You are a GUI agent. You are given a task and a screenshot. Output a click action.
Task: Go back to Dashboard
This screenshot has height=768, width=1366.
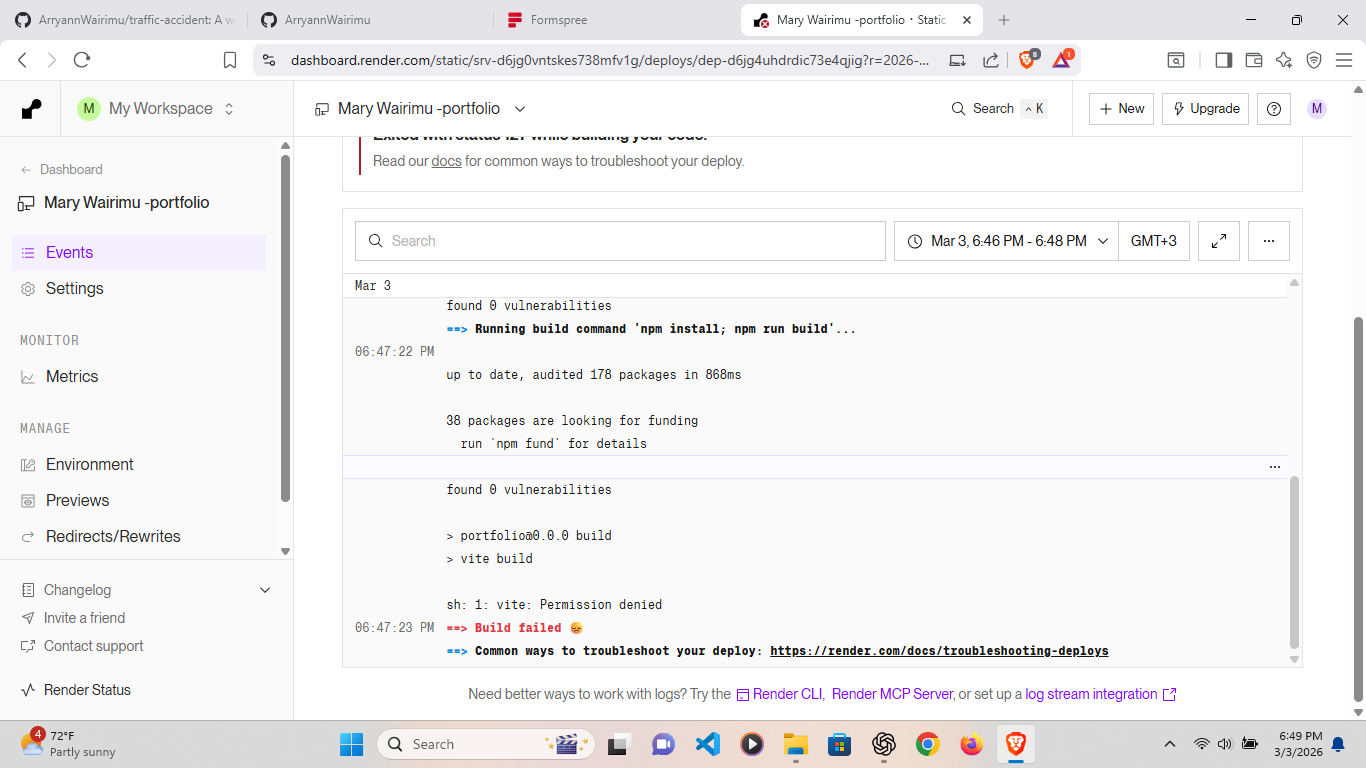62,170
